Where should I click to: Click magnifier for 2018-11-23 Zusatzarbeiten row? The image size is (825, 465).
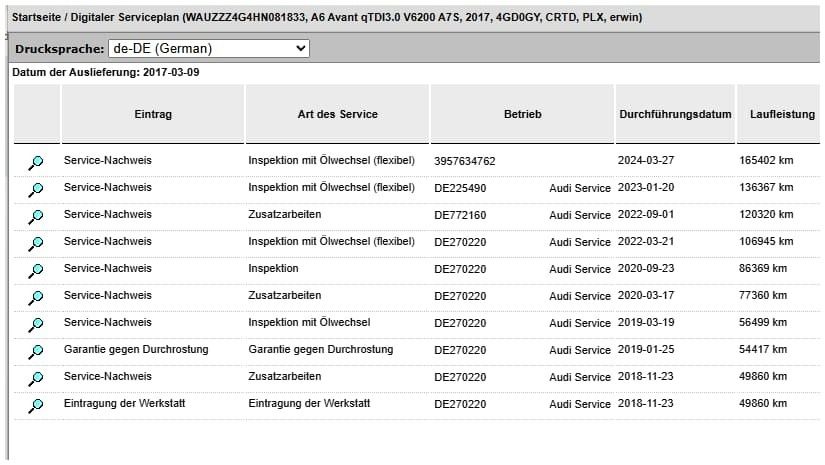click(x=36, y=378)
